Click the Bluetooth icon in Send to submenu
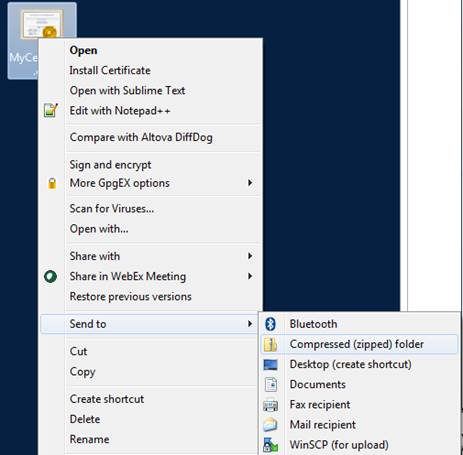Screen dimensions: 463x455 (270, 324)
